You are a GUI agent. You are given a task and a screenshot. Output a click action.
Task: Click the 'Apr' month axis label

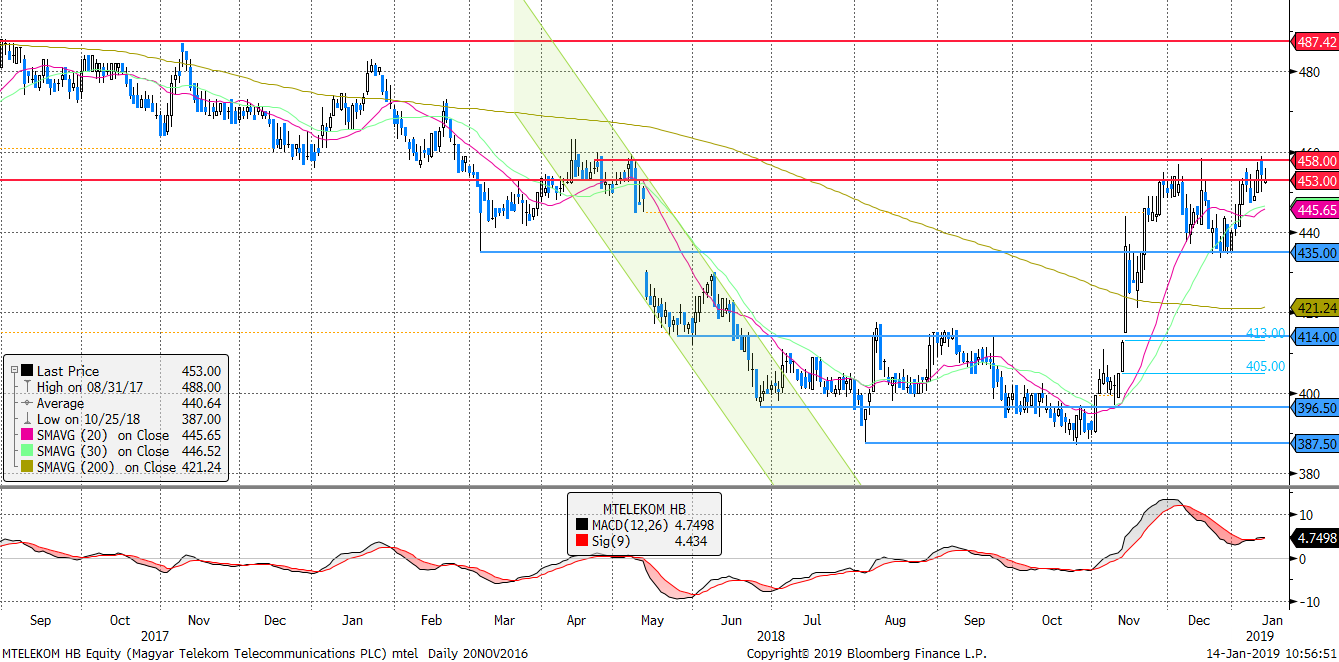point(576,620)
